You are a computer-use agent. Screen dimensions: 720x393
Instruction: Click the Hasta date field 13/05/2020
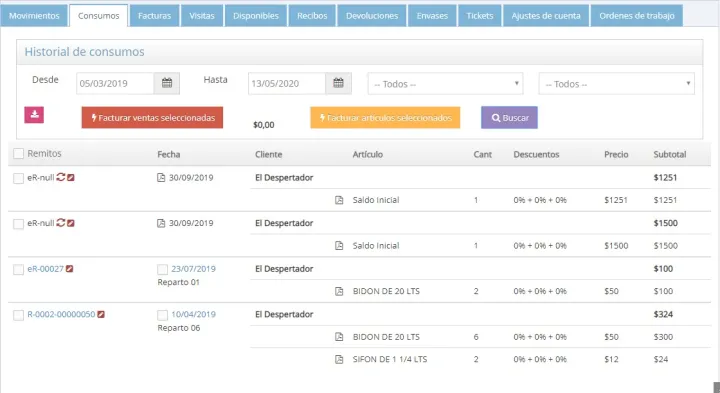pyautogui.click(x=287, y=83)
